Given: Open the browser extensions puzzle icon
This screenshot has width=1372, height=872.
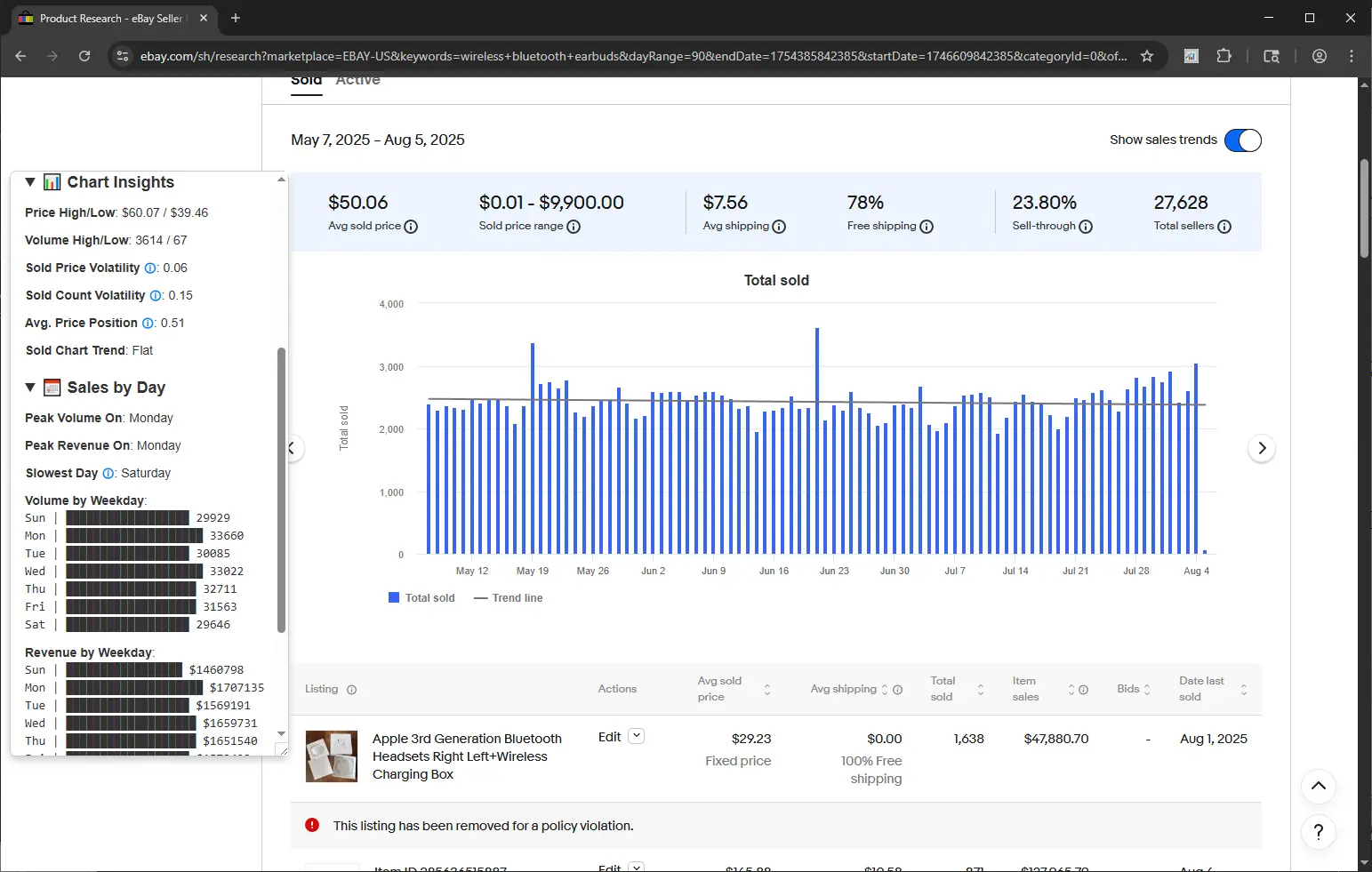Looking at the screenshot, I should [x=1224, y=56].
